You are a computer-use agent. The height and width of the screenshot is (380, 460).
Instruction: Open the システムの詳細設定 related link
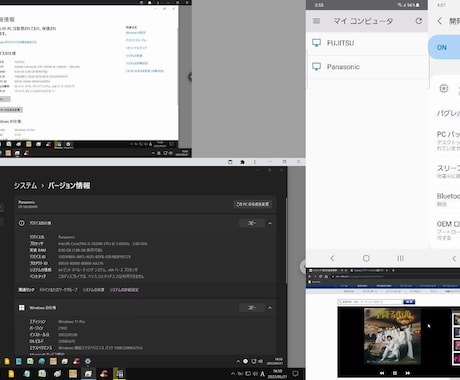[124, 290]
